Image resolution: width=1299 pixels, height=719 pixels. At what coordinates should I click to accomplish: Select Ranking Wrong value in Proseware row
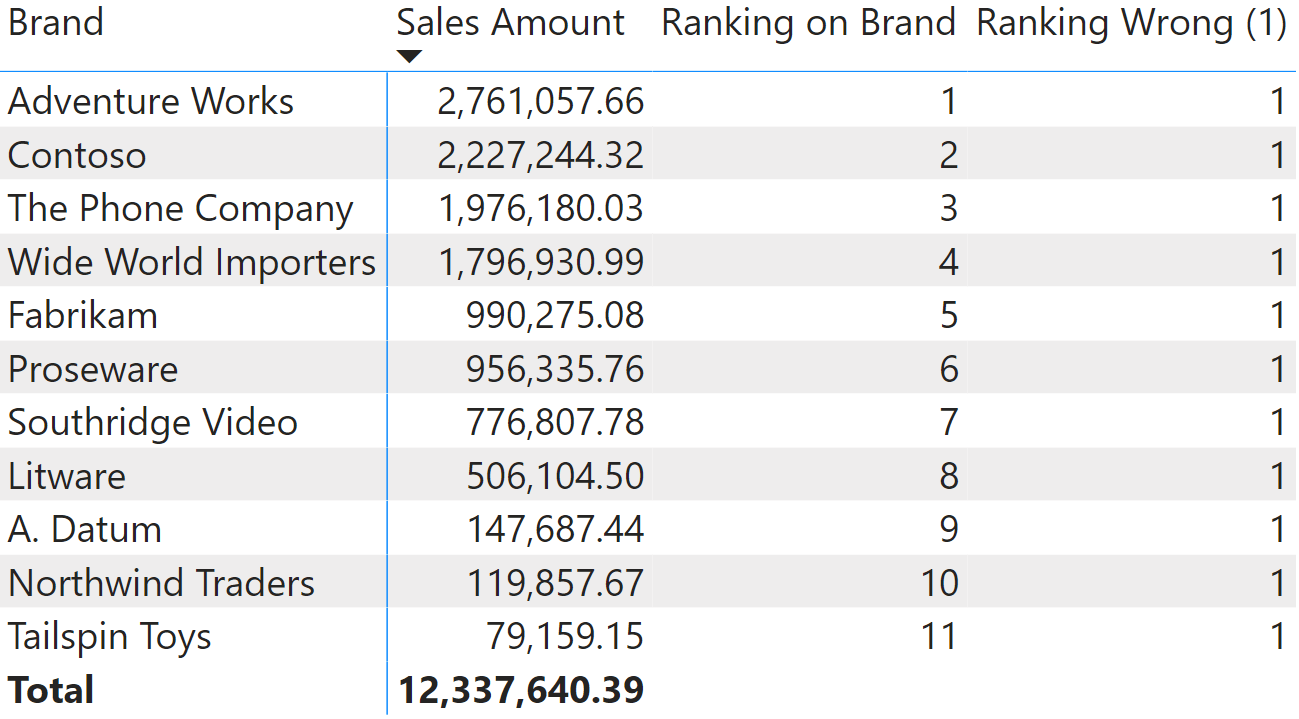[1277, 369]
